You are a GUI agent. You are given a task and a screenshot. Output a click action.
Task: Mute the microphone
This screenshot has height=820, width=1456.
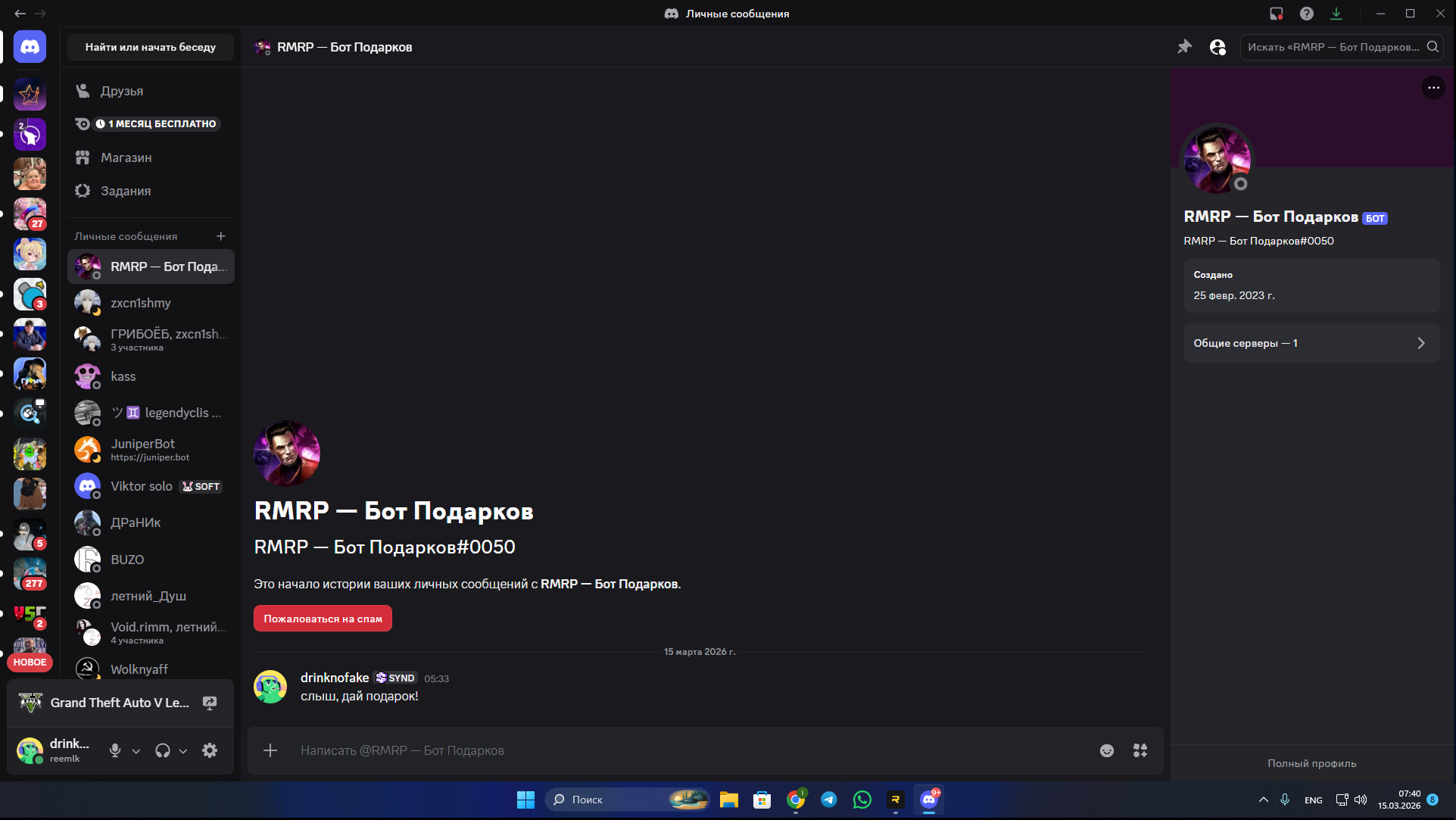pos(114,750)
